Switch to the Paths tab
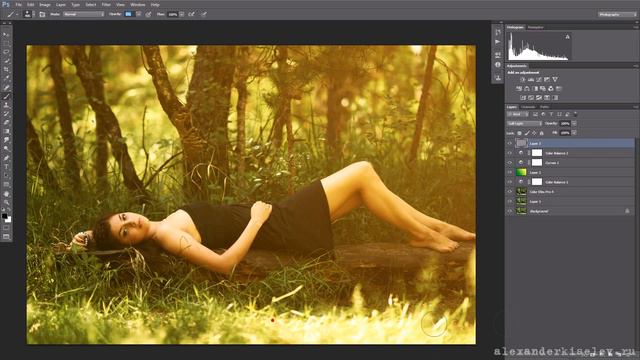The height and width of the screenshot is (360, 640). (544, 107)
